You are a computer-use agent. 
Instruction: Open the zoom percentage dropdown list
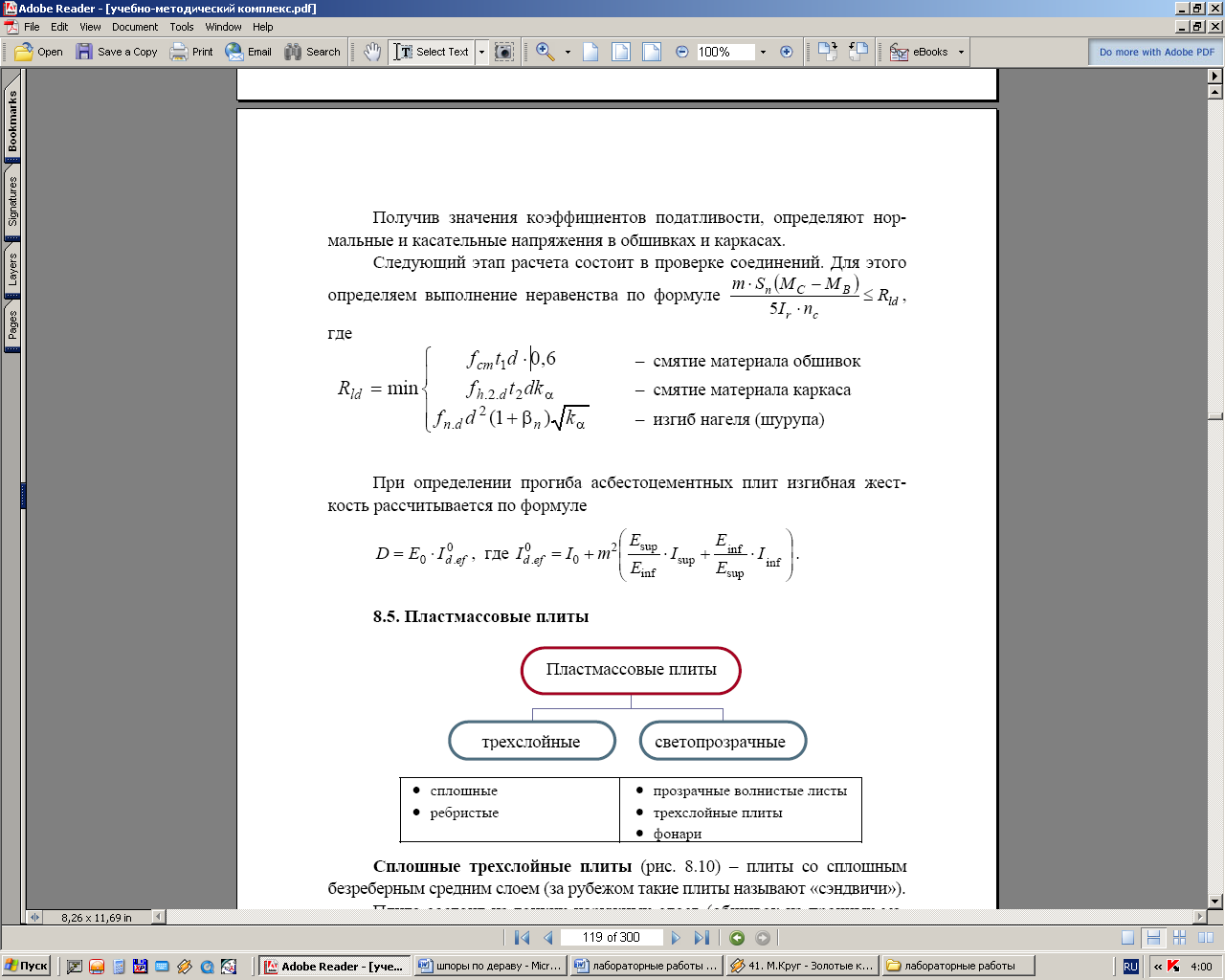(x=763, y=52)
